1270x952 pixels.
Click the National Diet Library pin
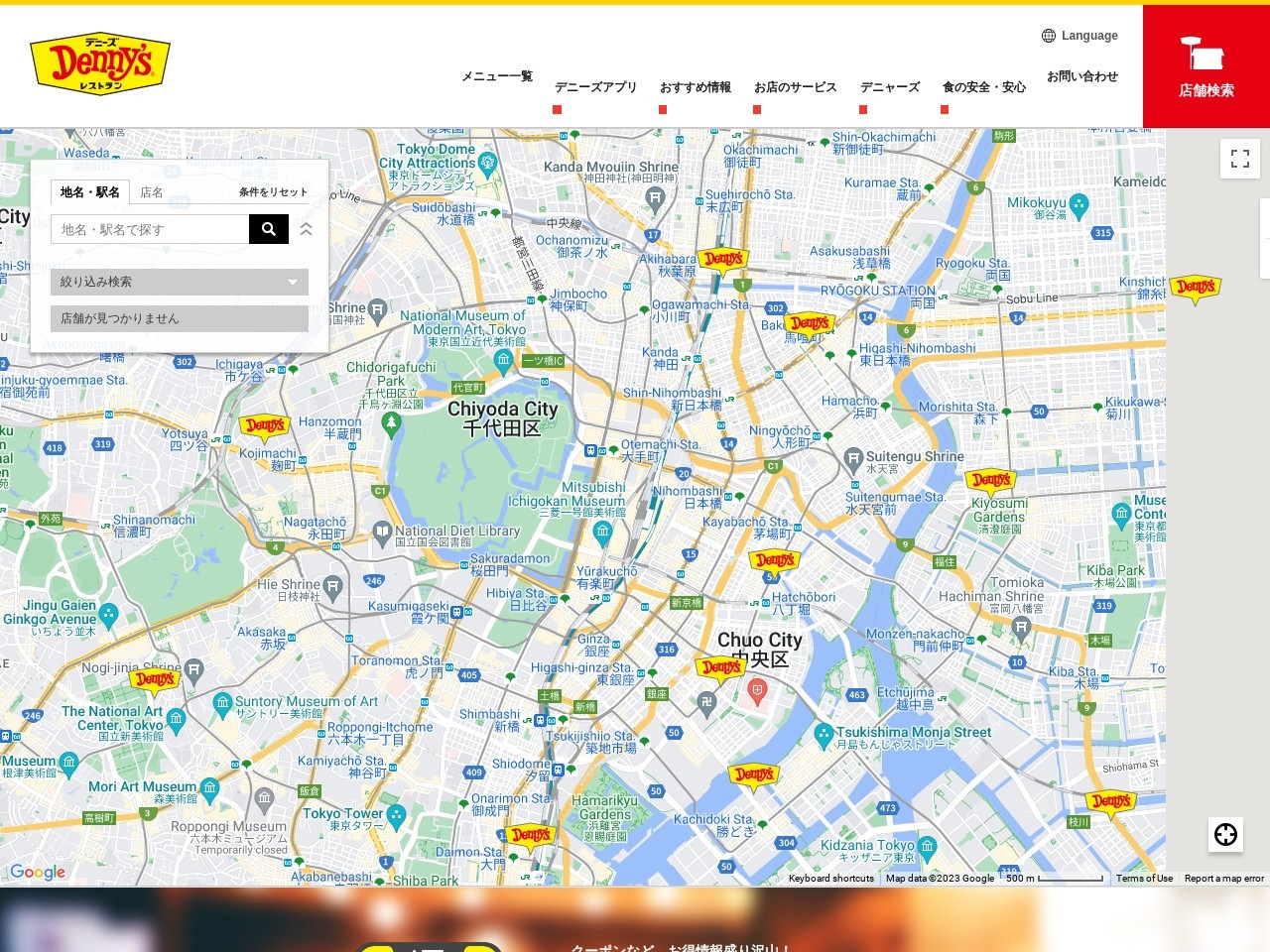[383, 533]
